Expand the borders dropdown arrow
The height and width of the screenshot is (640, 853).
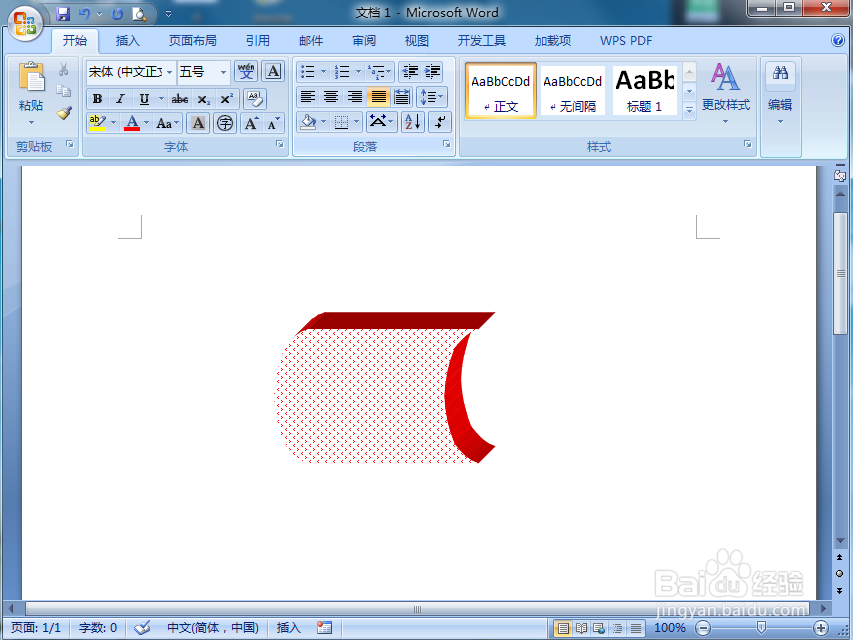click(x=357, y=122)
